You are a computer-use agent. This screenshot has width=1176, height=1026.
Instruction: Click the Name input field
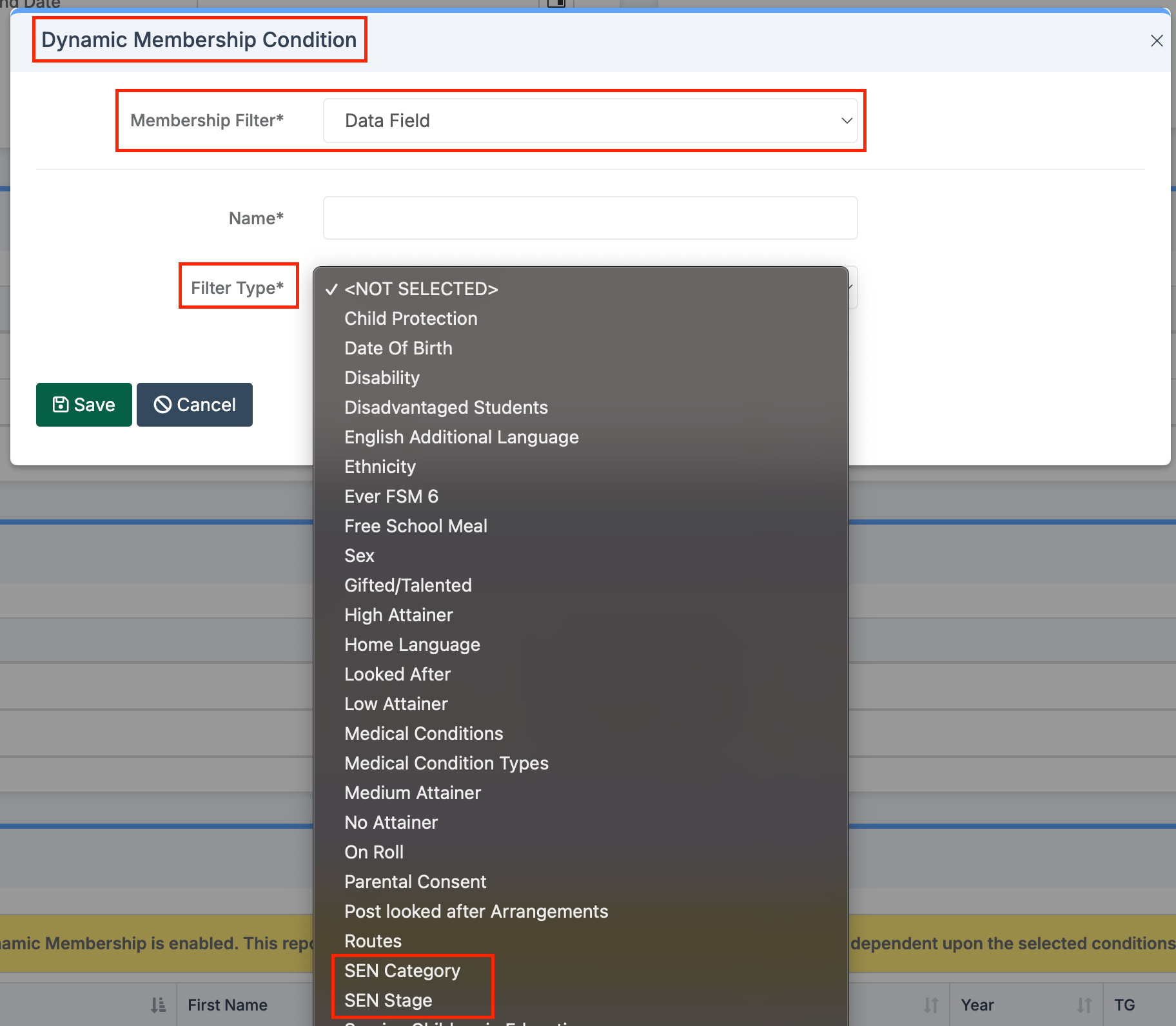(589, 218)
